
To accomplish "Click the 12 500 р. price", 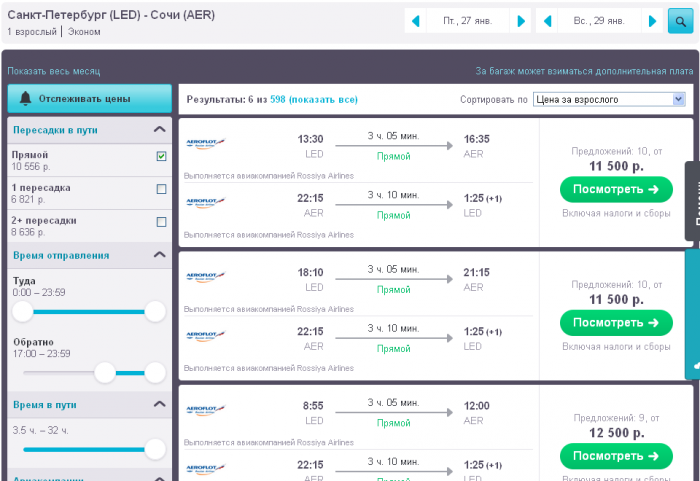I will [616, 433].
